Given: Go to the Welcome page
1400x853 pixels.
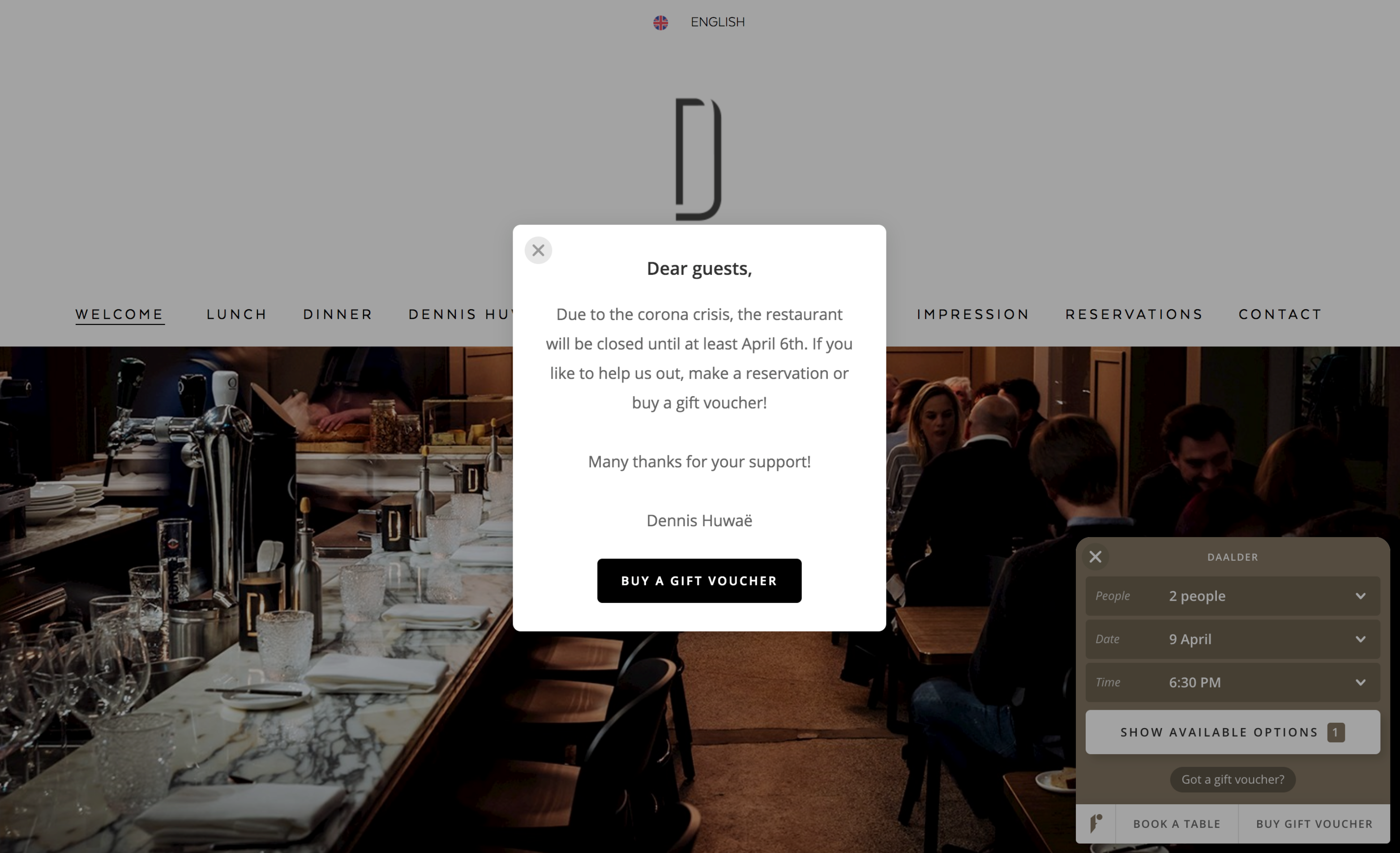Looking at the screenshot, I should pos(120,314).
